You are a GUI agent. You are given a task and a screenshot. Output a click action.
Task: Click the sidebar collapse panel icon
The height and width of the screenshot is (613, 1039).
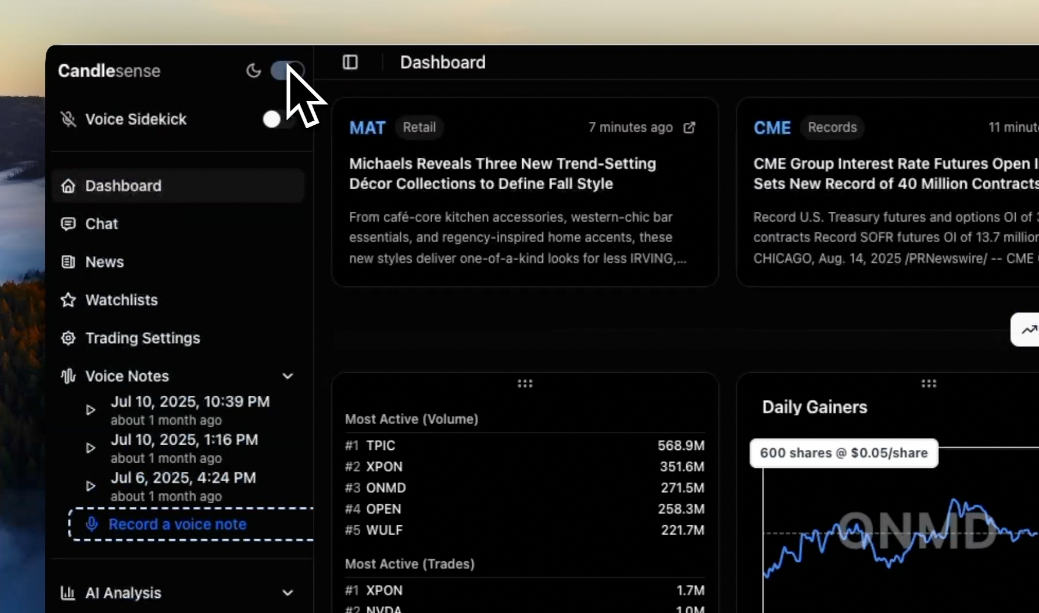pos(350,62)
